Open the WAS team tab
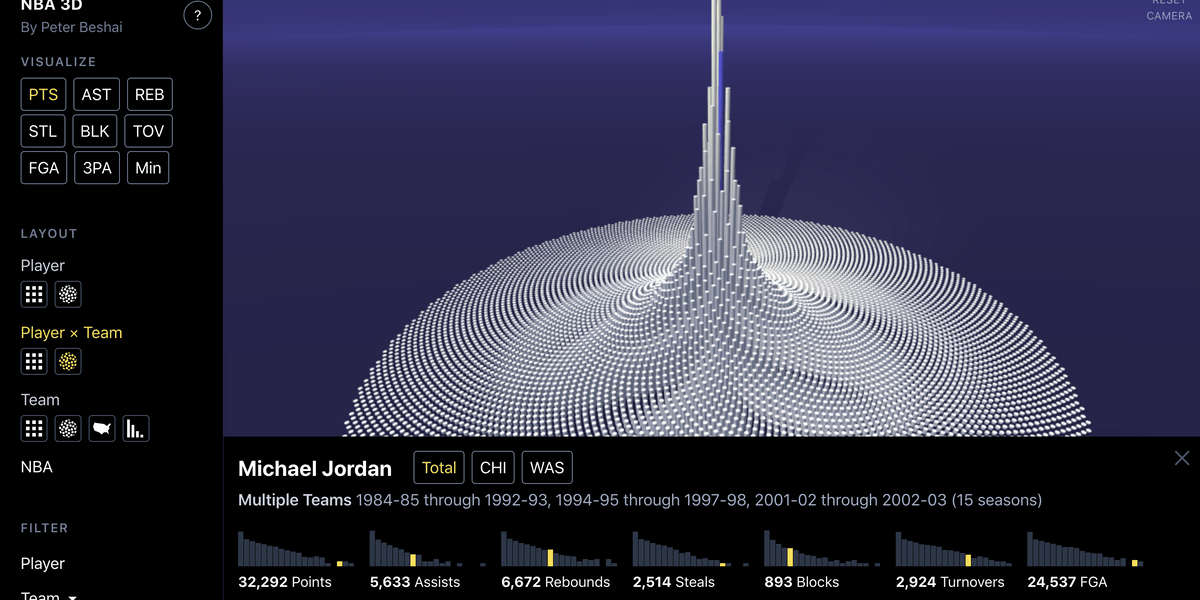The image size is (1200, 600). [x=547, y=468]
